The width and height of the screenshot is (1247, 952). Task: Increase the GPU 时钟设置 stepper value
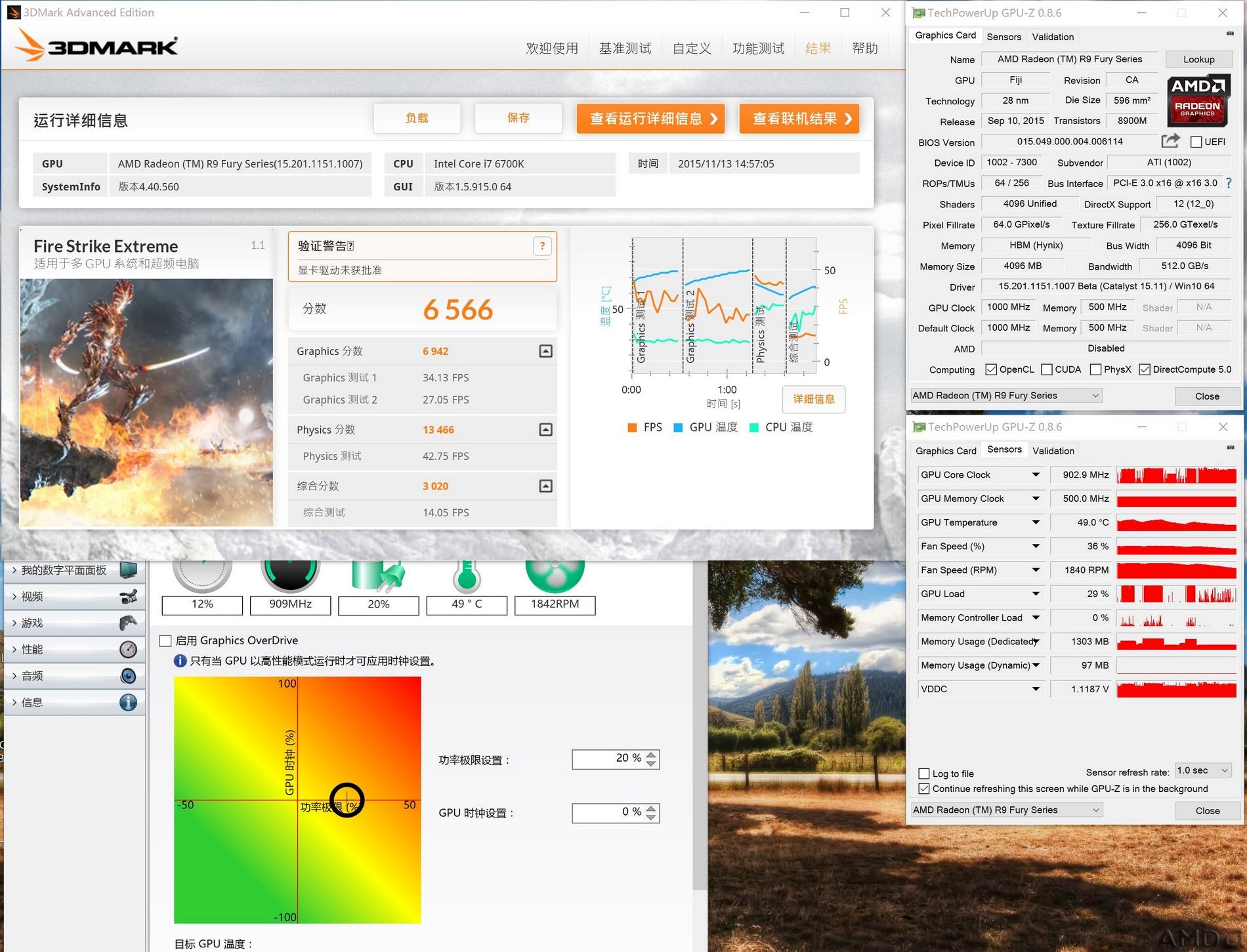pyautogui.click(x=650, y=809)
